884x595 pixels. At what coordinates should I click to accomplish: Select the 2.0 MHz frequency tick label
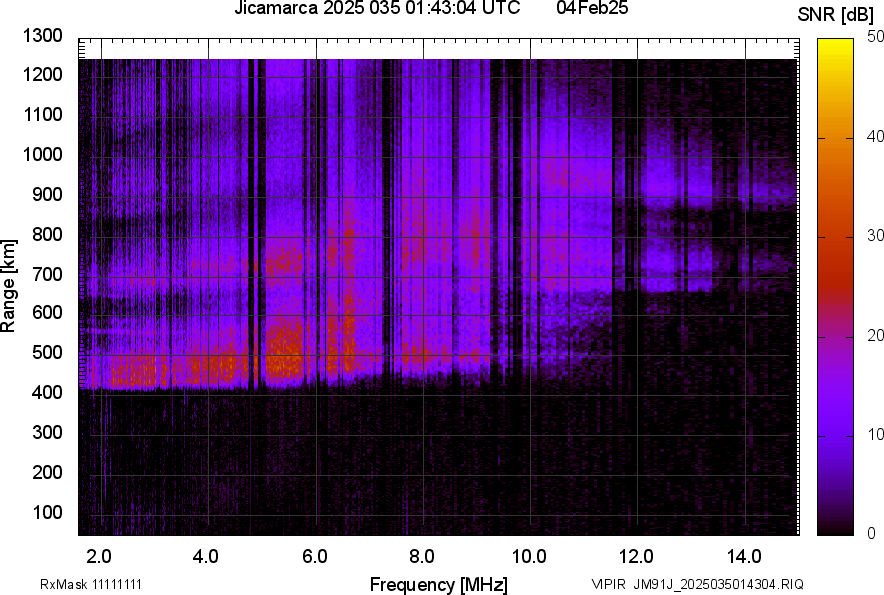(x=98, y=555)
